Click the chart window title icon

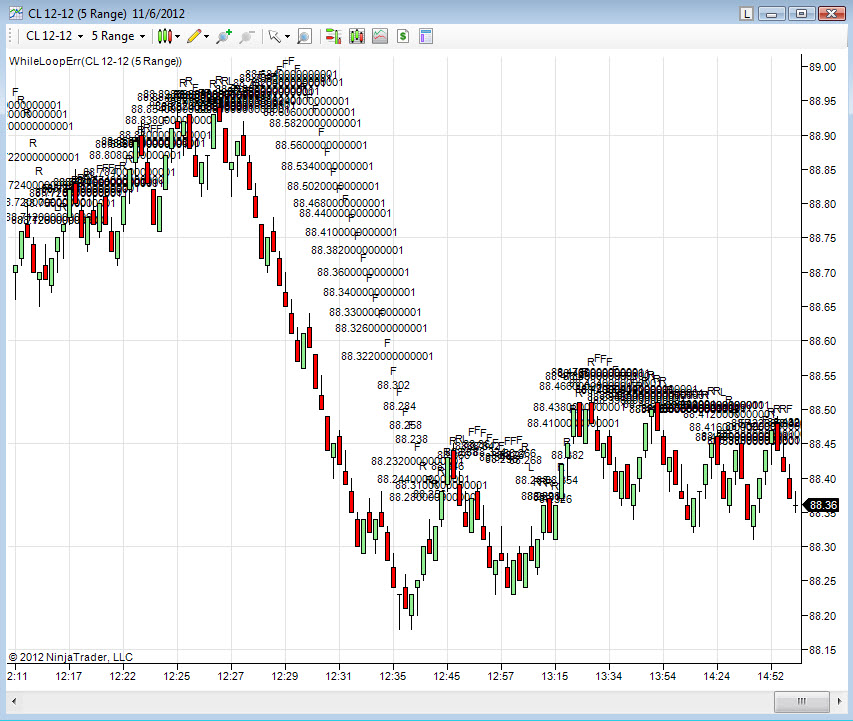[x=16, y=13]
